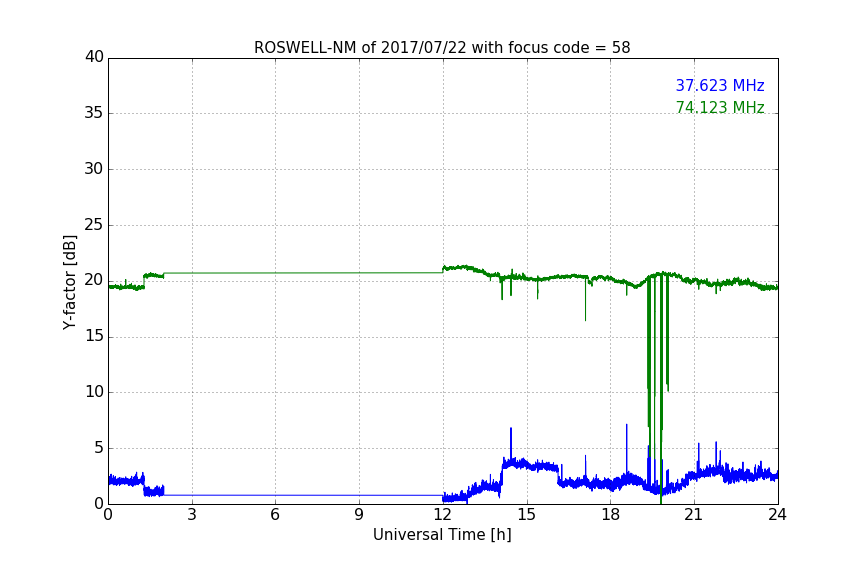Screen dimensions: 864x576
Task: Click the Y-factor [dB] axis label
Action: [x=69, y=282]
